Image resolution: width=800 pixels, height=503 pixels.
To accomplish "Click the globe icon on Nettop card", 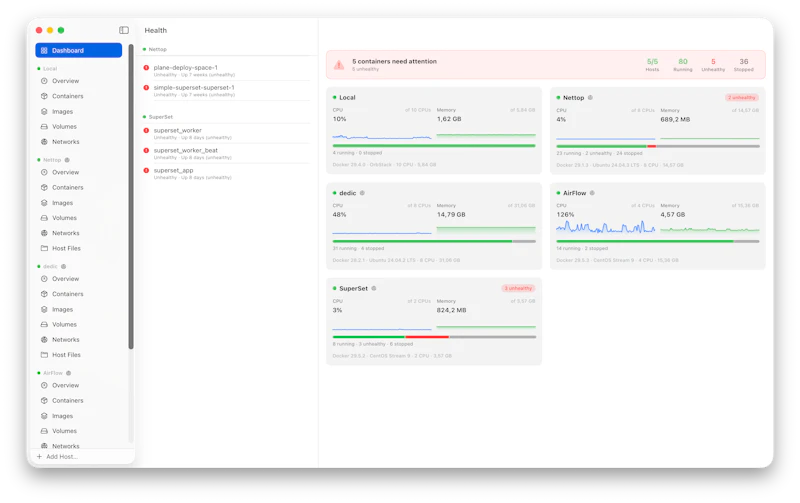I will pyautogui.click(x=590, y=97).
